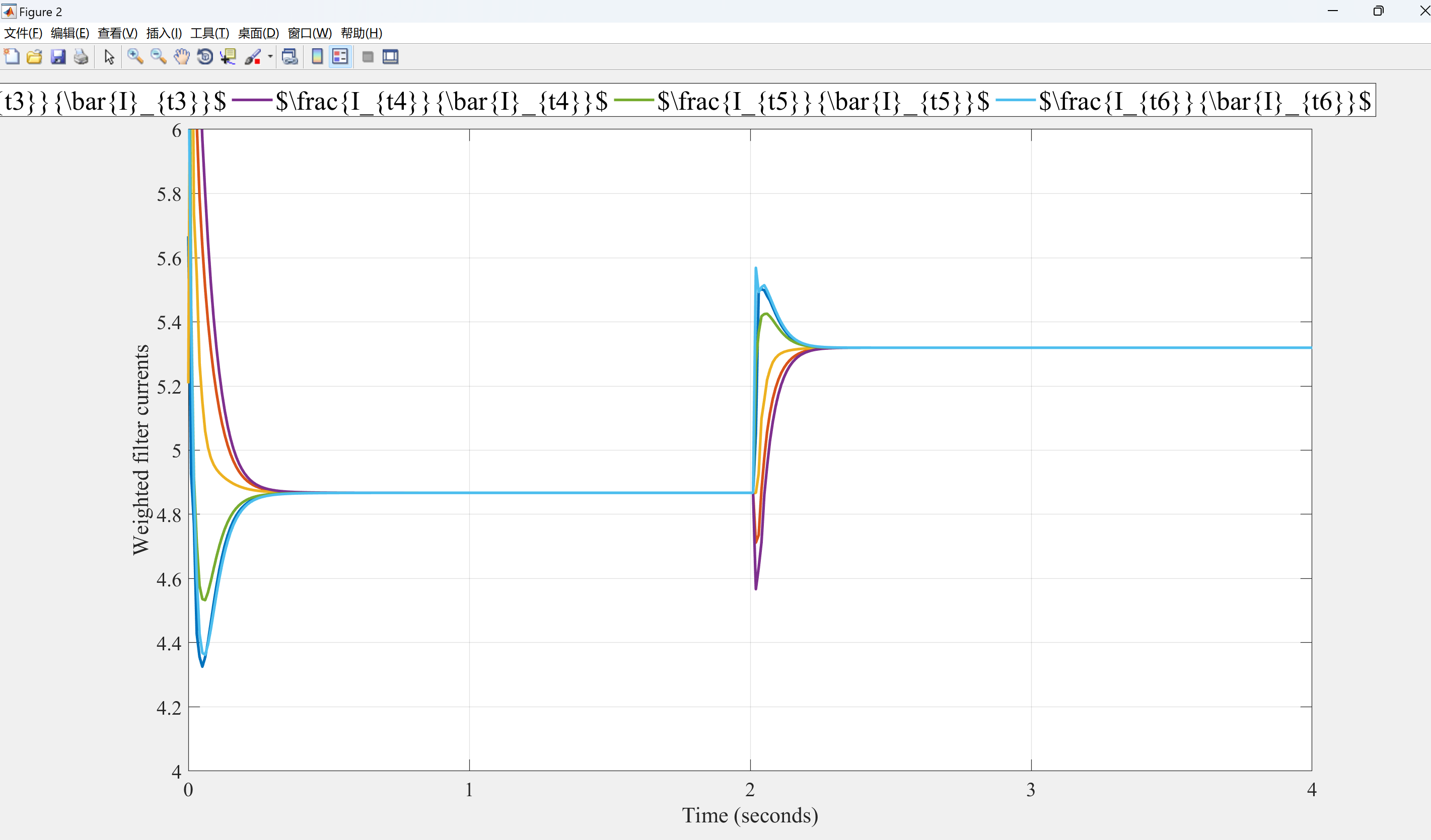Click the x-axis tick label 2

(x=750, y=790)
